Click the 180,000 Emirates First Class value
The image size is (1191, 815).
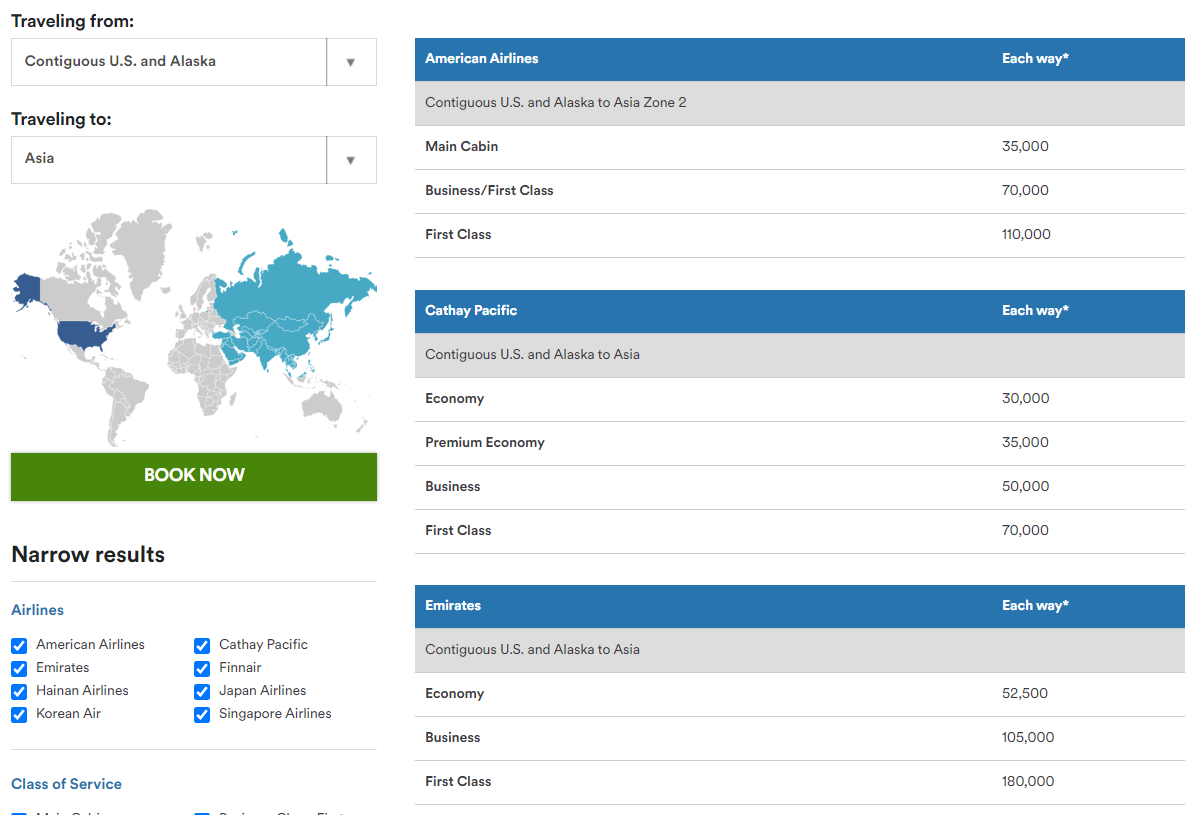pyautogui.click(x=1028, y=782)
